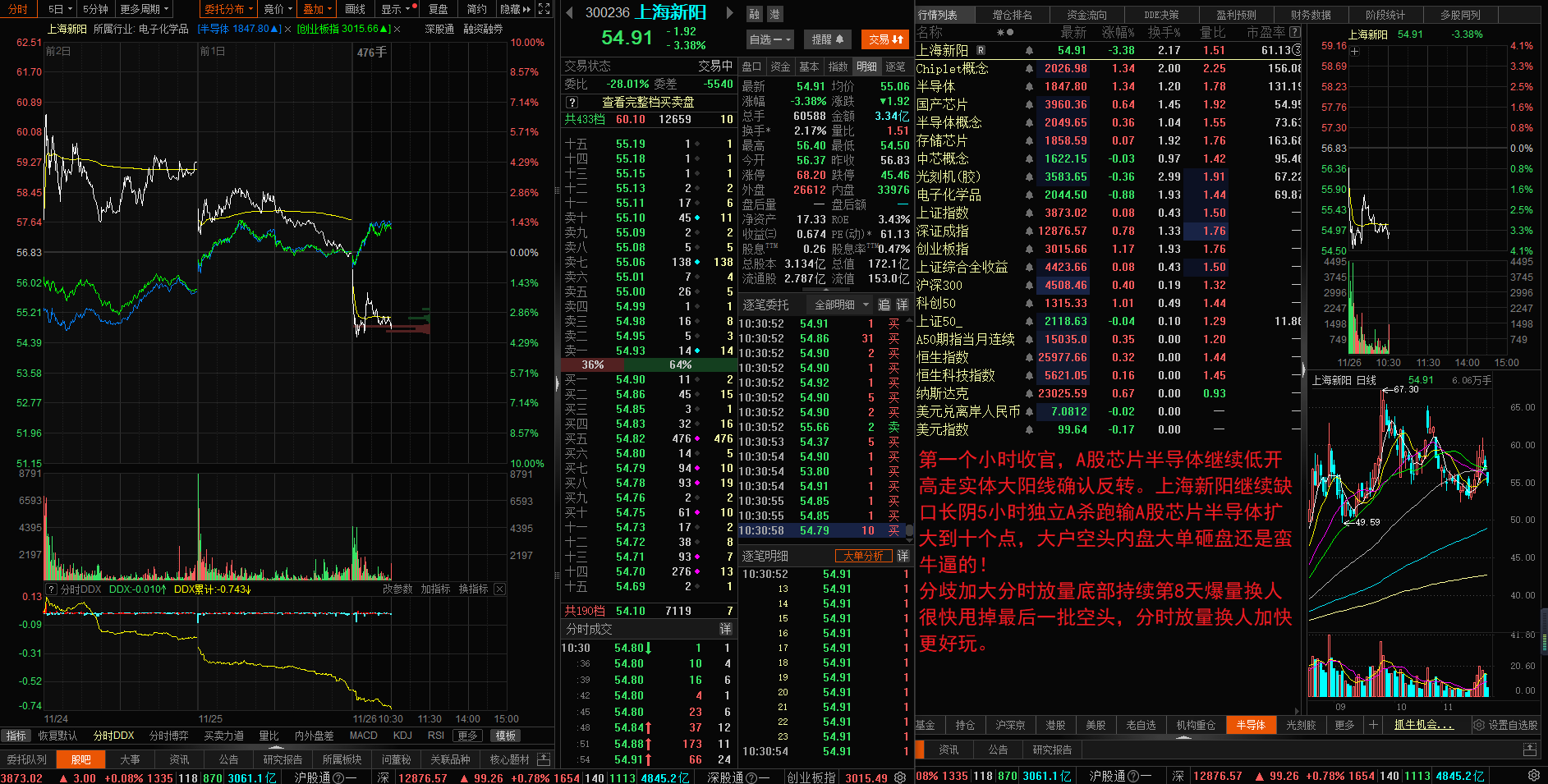The width and height of the screenshot is (1548, 784).
Task: Add a new watchlist tab with plus
Action: click(1372, 725)
